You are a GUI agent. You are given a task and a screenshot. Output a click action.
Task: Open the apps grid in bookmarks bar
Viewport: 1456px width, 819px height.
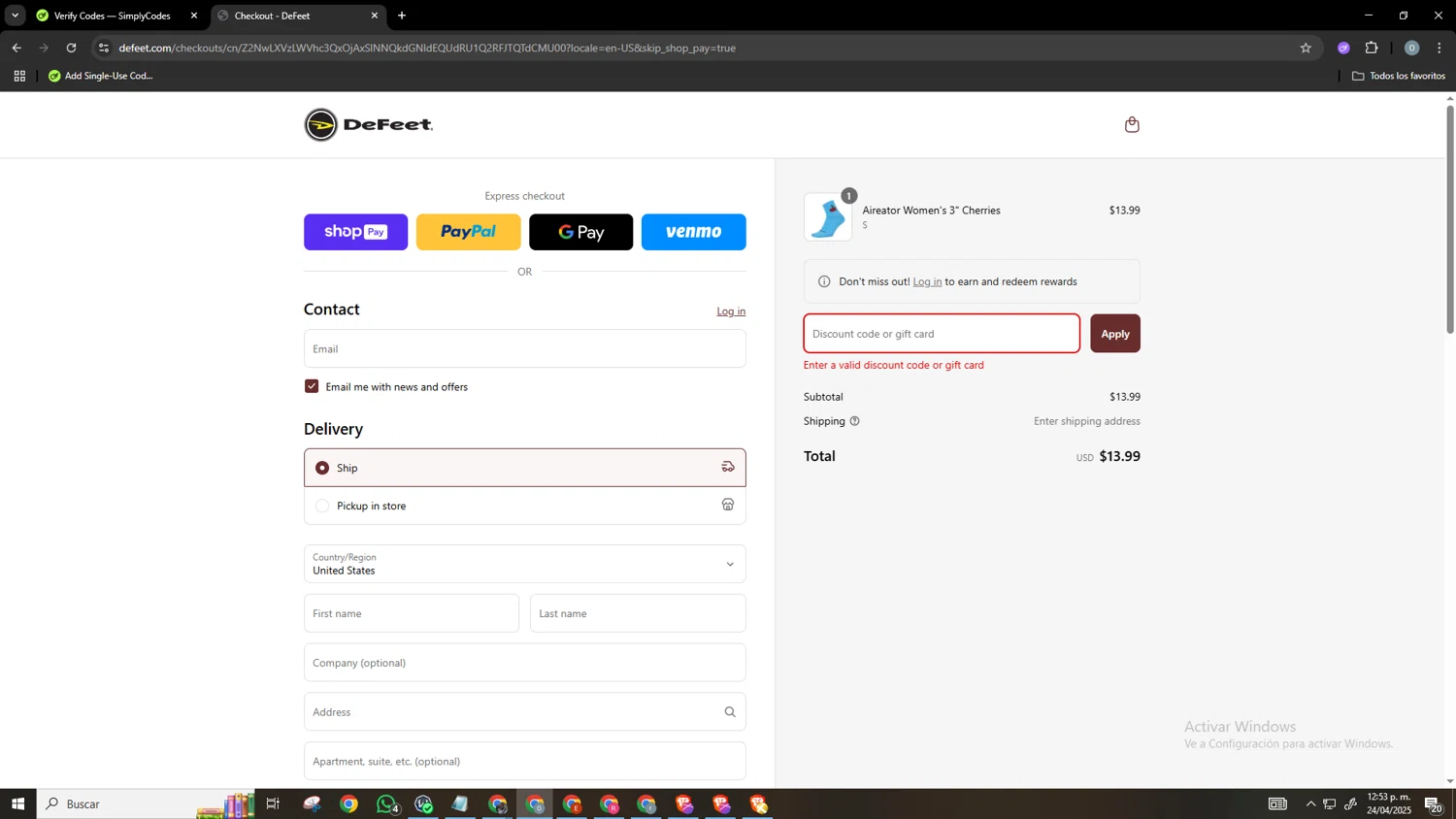(x=19, y=76)
